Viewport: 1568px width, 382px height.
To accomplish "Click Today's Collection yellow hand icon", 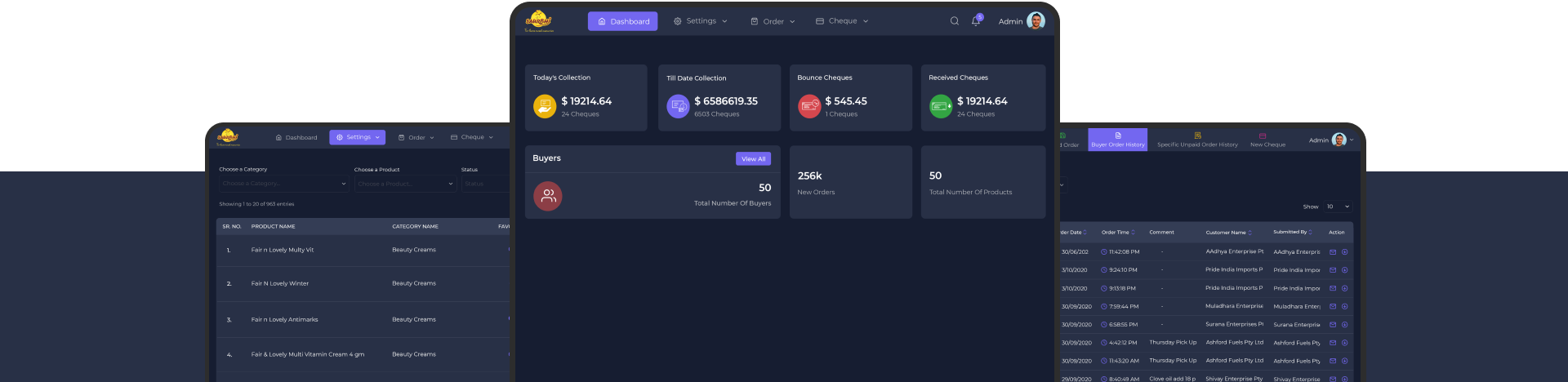I will [x=545, y=106].
